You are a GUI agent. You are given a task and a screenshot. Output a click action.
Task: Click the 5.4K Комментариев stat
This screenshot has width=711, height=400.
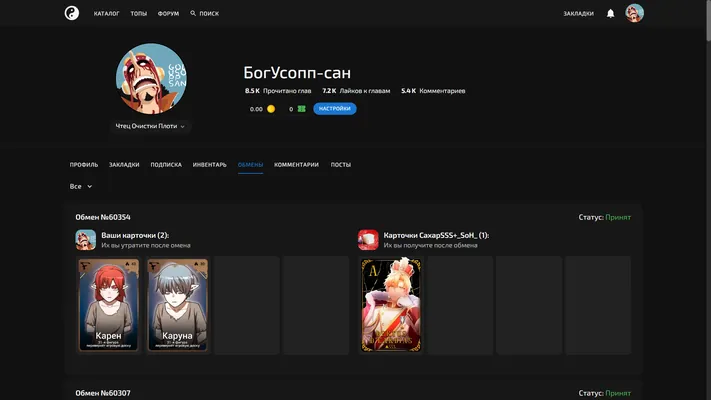click(433, 91)
